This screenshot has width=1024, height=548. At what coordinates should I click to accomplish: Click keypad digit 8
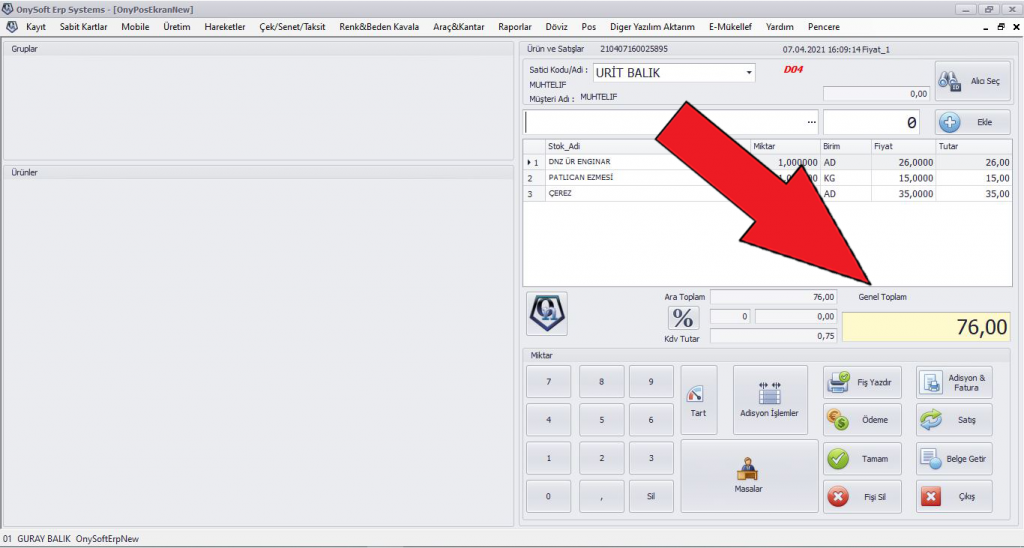click(x=601, y=381)
